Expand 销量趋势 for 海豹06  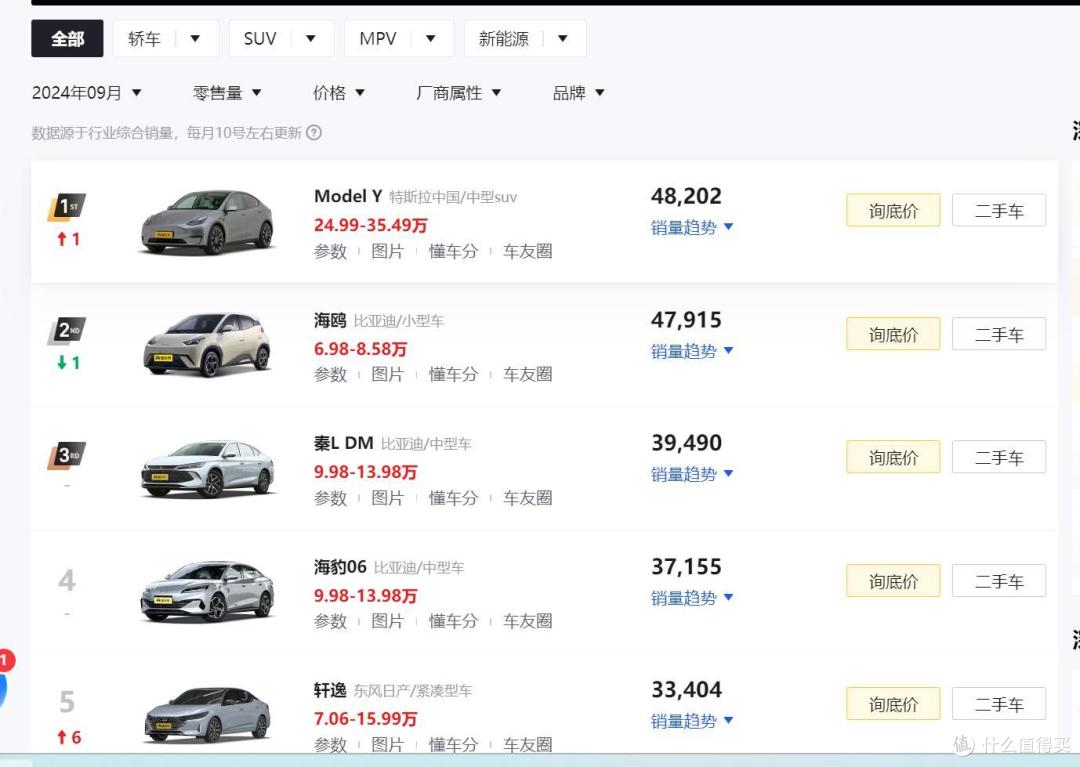coord(692,598)
